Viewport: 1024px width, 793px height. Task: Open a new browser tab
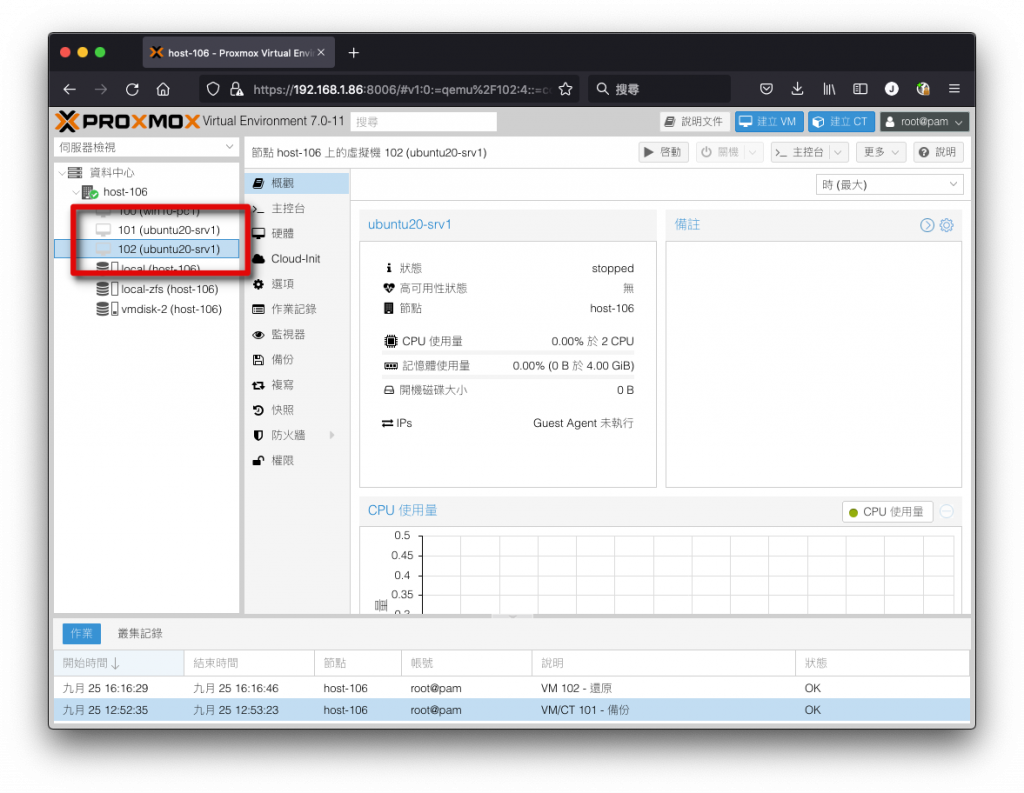pyautogui.click(x=353, y=53)
